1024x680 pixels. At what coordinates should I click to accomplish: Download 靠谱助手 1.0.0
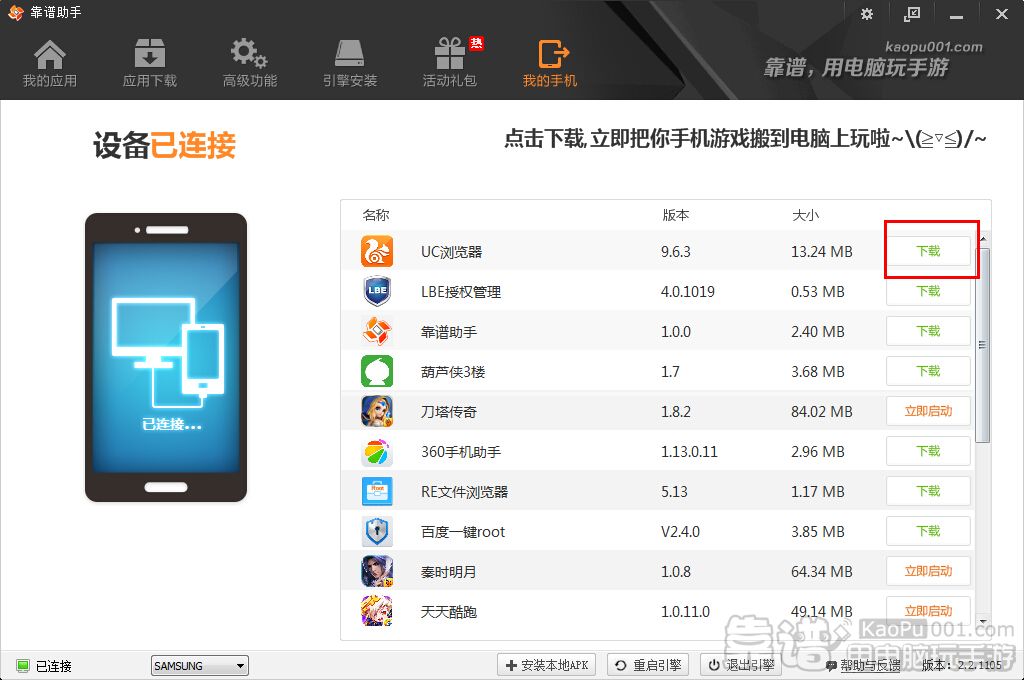point(928,331)
